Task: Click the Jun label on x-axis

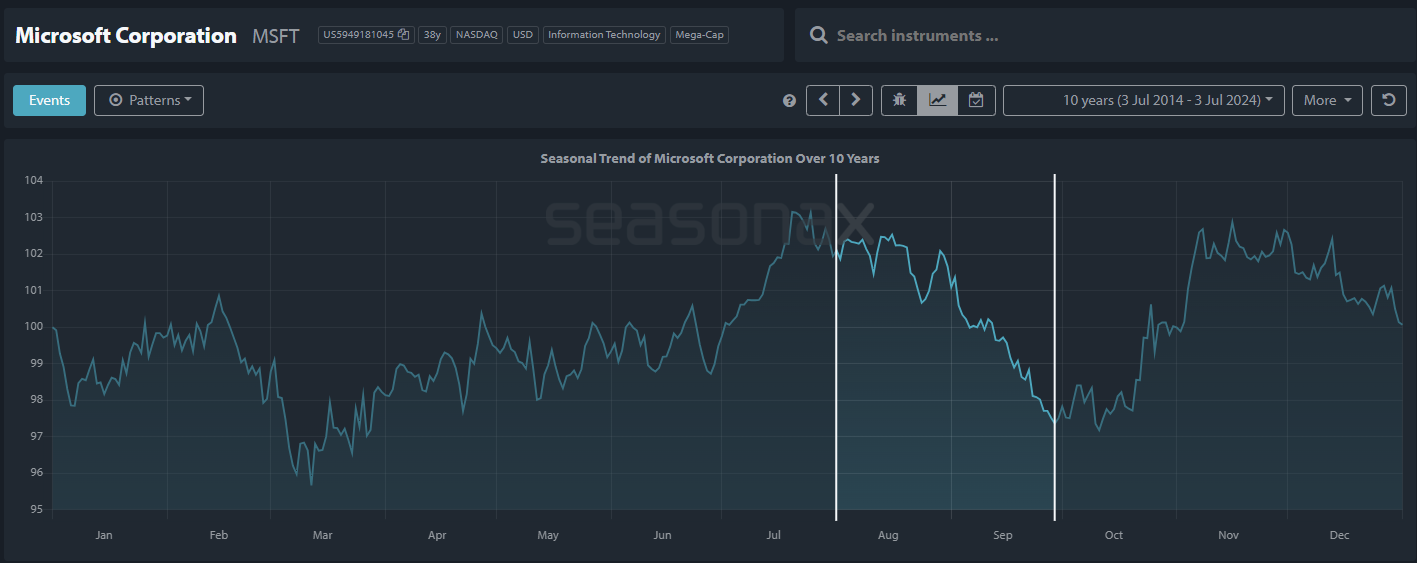Action: click(x=662, y=535)
